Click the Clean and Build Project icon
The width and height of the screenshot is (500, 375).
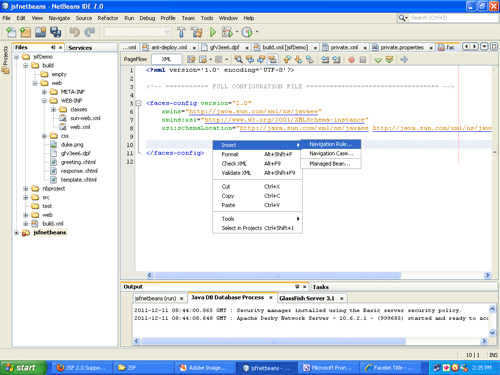pos(197,32)
